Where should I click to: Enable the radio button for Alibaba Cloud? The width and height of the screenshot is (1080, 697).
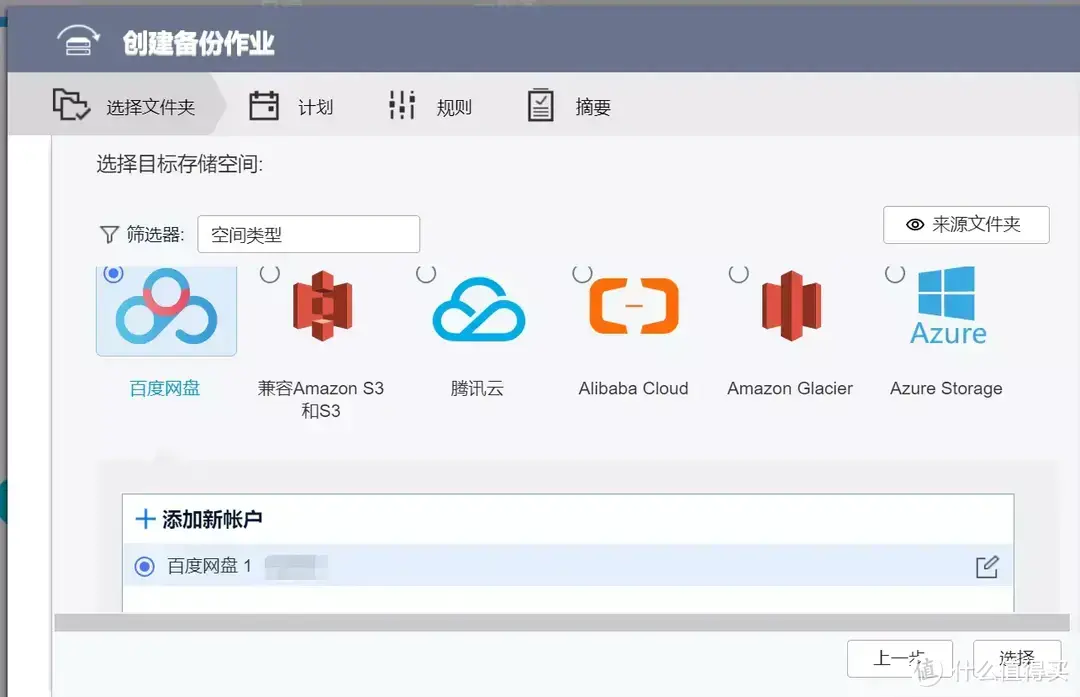[x=581, y=272]
